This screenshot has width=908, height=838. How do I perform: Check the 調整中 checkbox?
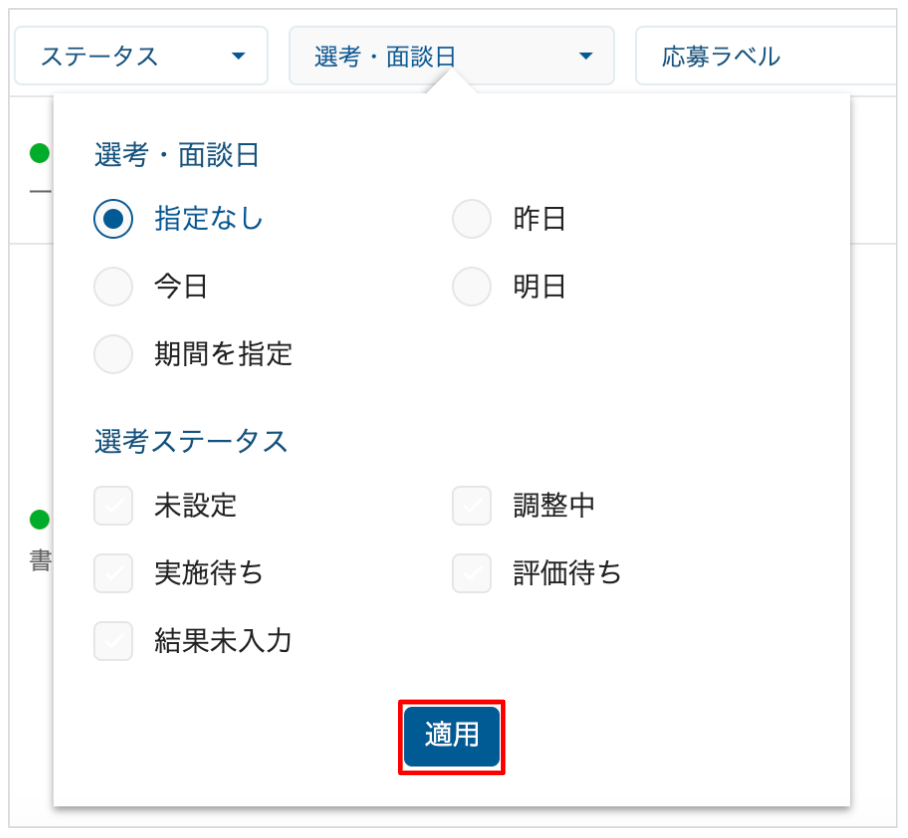click(472, 506)
